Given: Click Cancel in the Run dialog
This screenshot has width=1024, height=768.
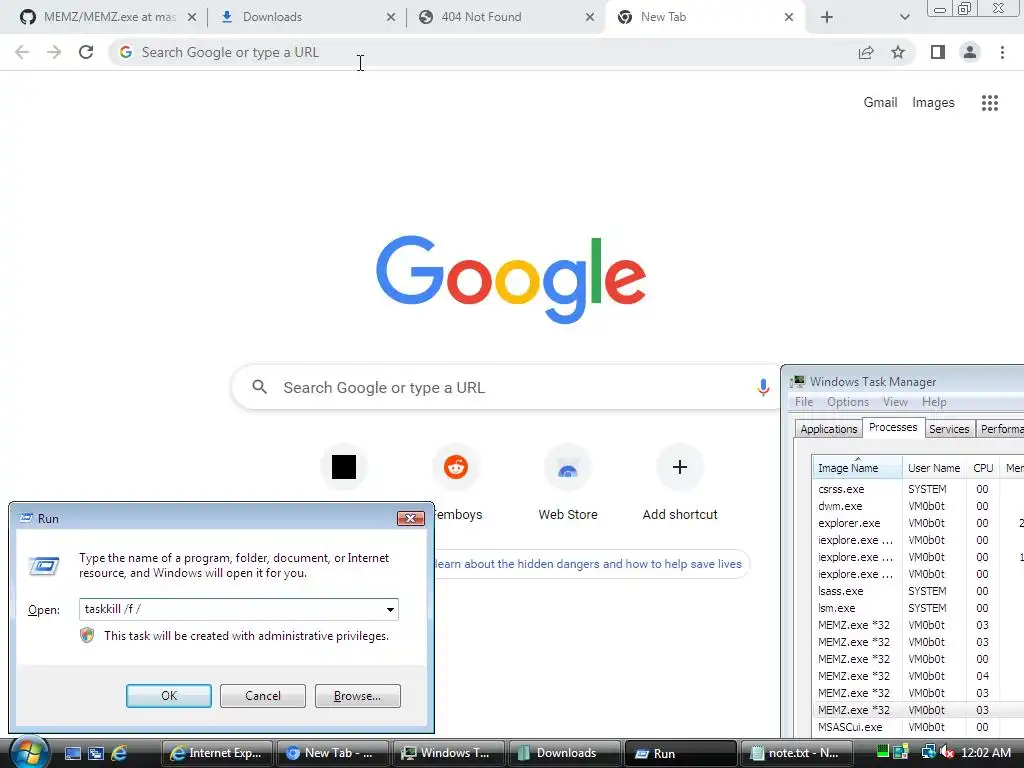Looking at the screenshot, I should [x=263, y=696].
